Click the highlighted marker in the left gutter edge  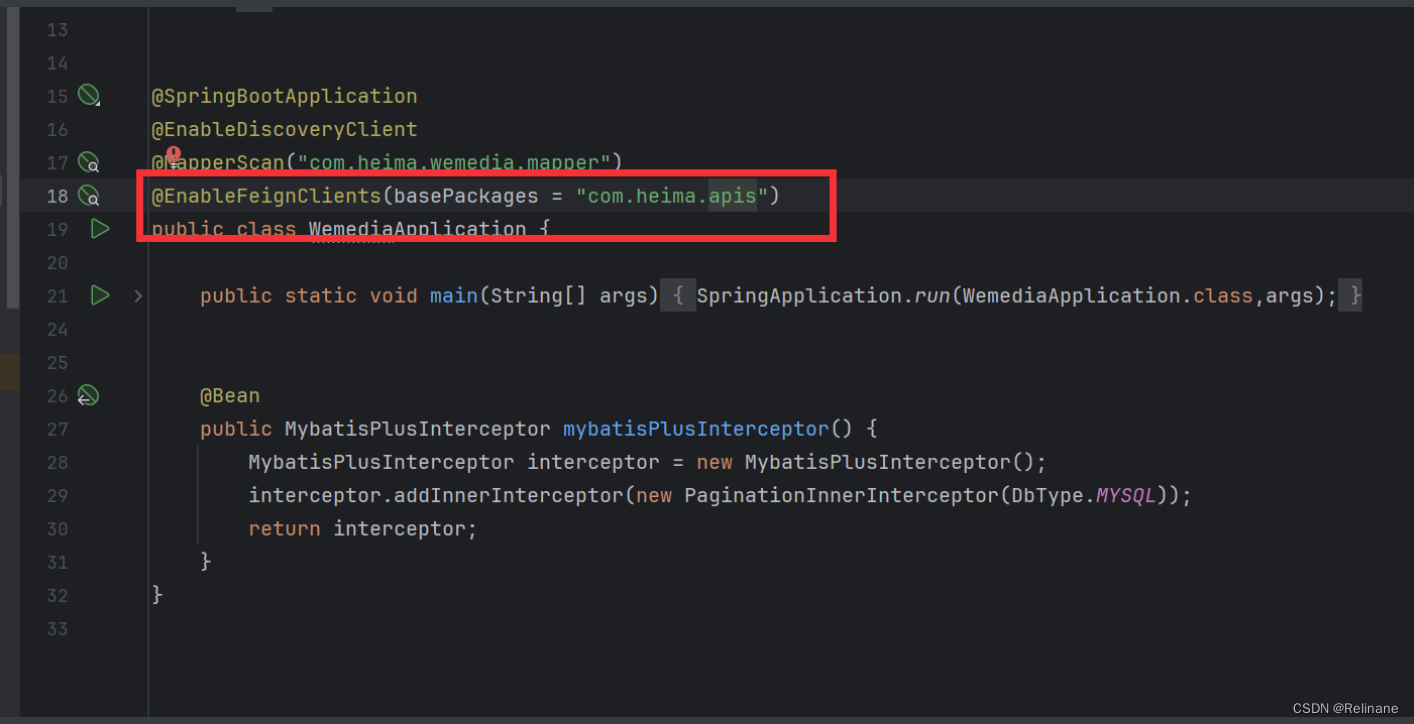click(8, 371)
